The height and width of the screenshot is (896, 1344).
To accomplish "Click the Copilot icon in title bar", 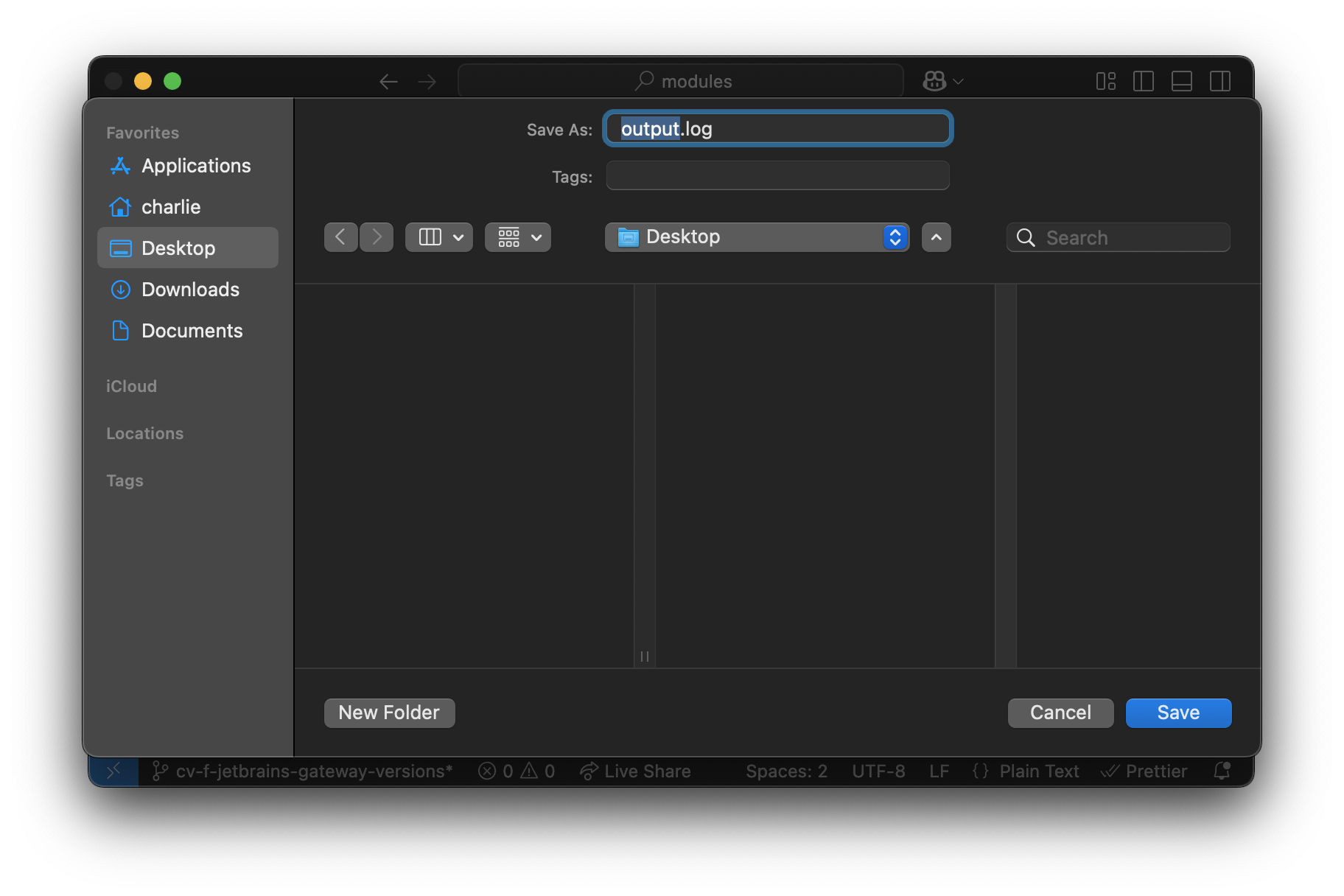I will (x=934, y=81).
